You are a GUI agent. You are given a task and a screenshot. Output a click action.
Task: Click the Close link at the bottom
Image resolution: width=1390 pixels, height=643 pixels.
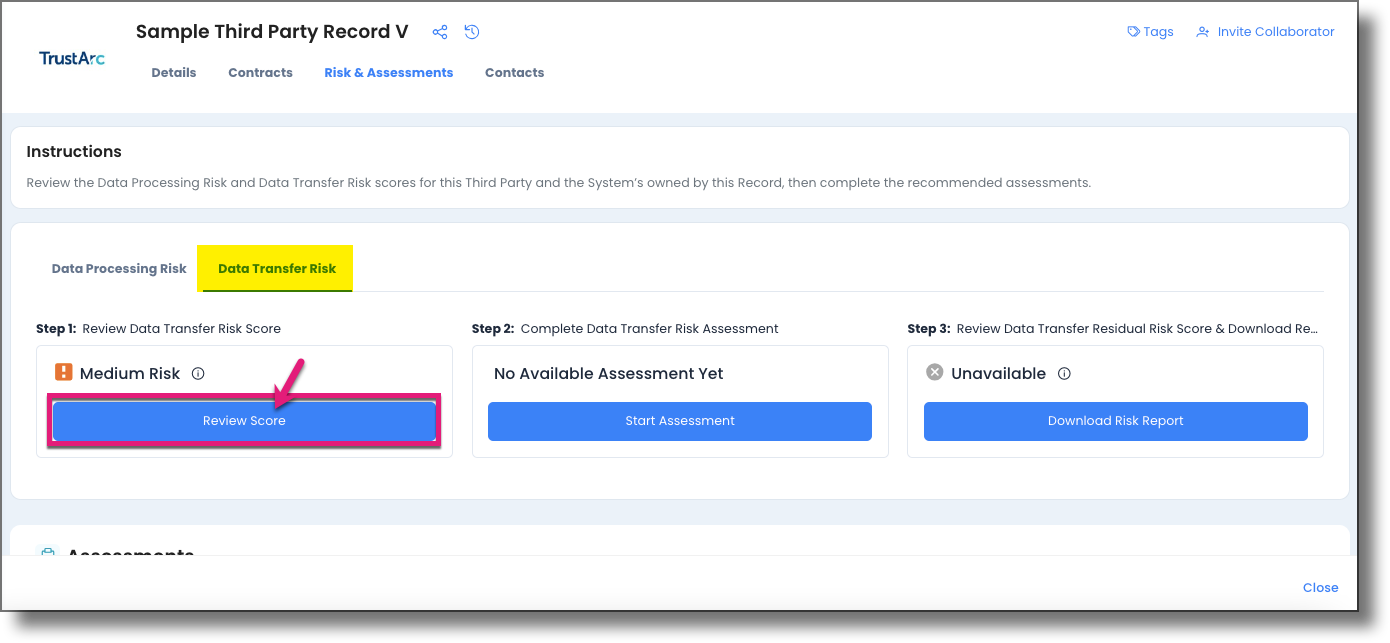pos(1320,587)
